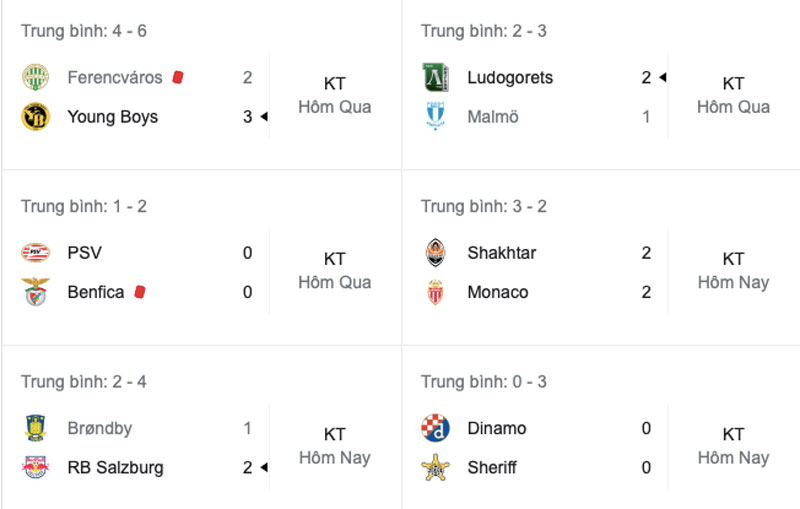
Task: Click the Young Boys club crest
Action: point(35,116)
